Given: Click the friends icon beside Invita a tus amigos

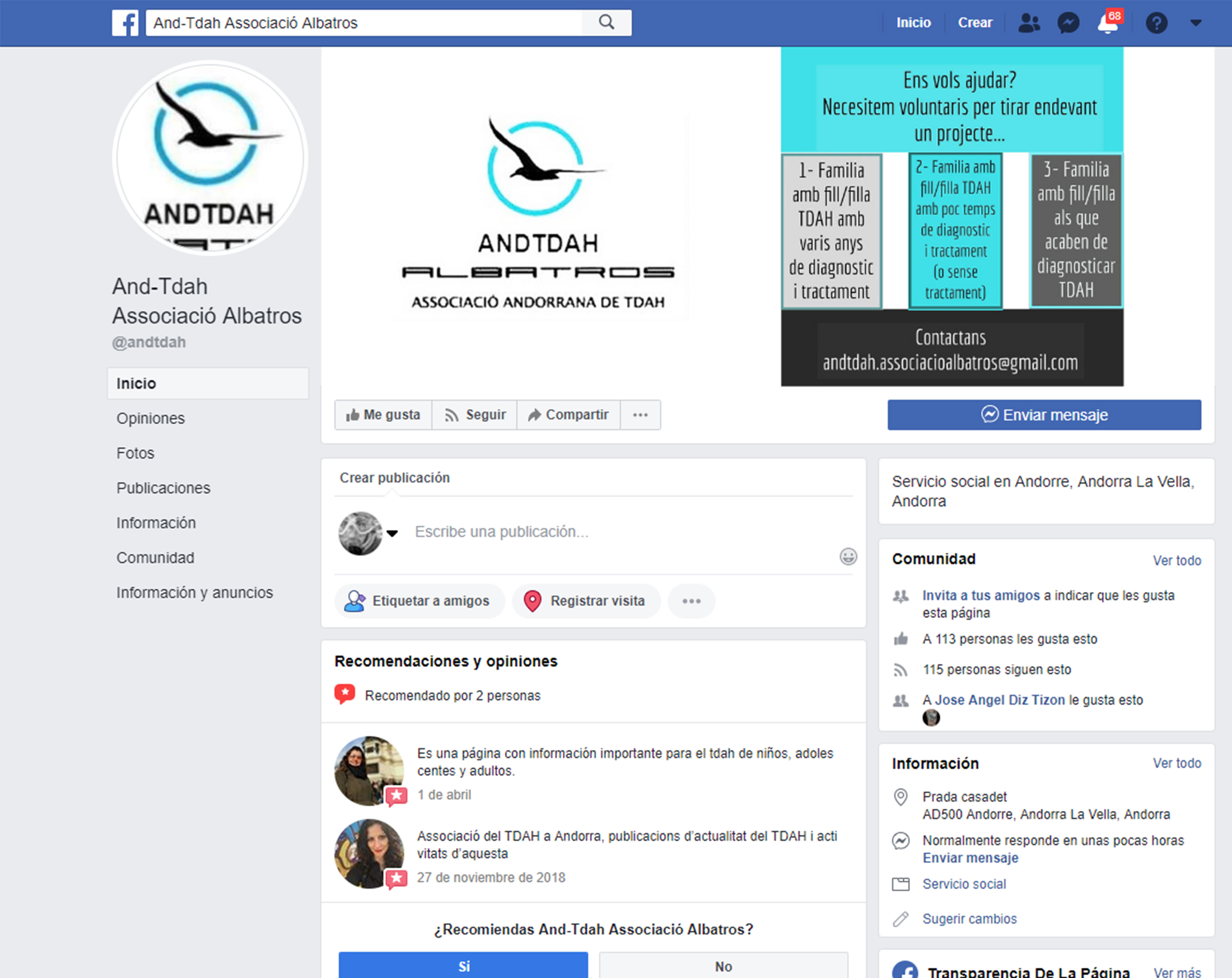Looking at the screenshot, I should 900,596.
